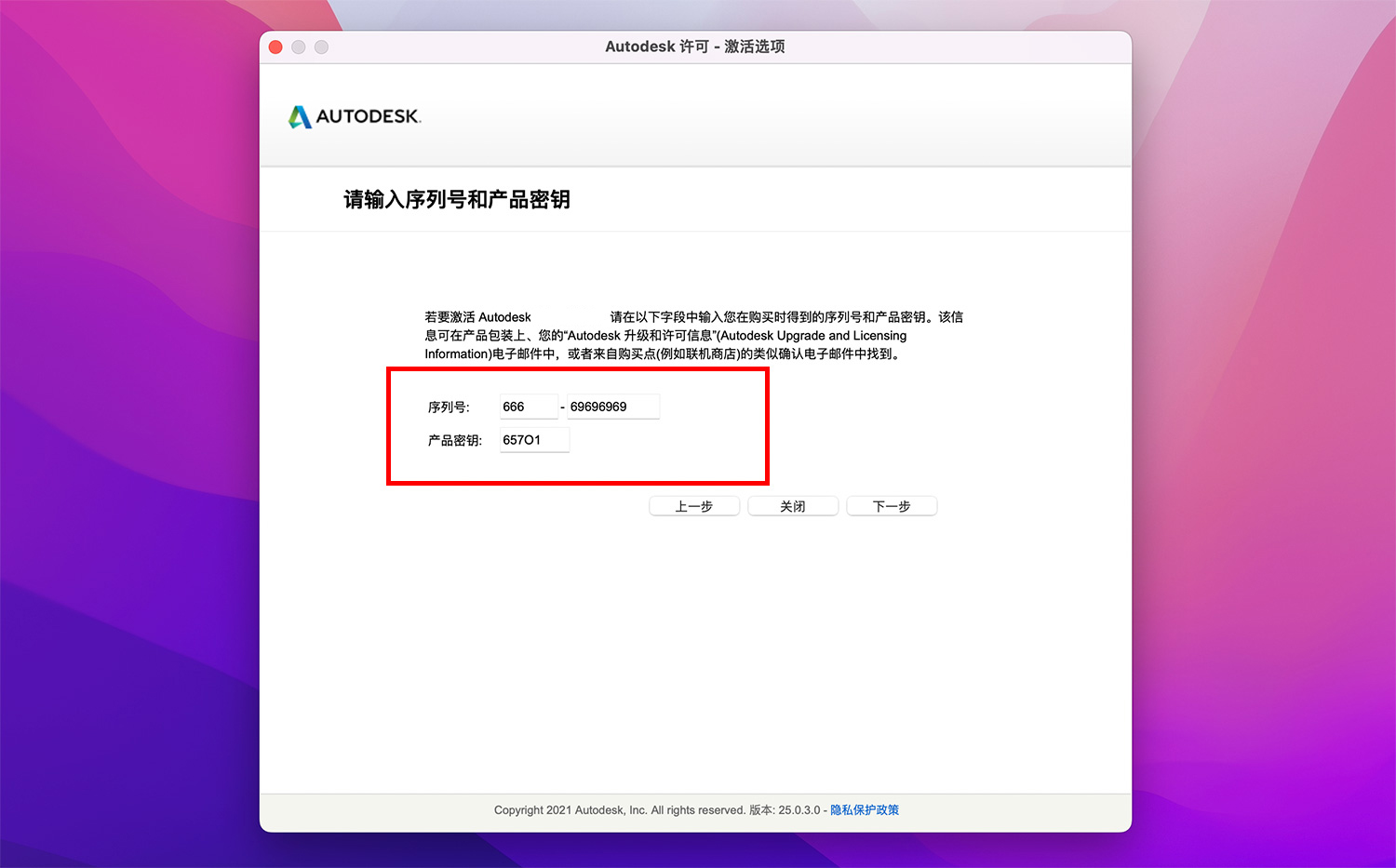Screen dimensions: 1396x868
Task: Proceed with the 下一步 button
Action: coord(892,506)
